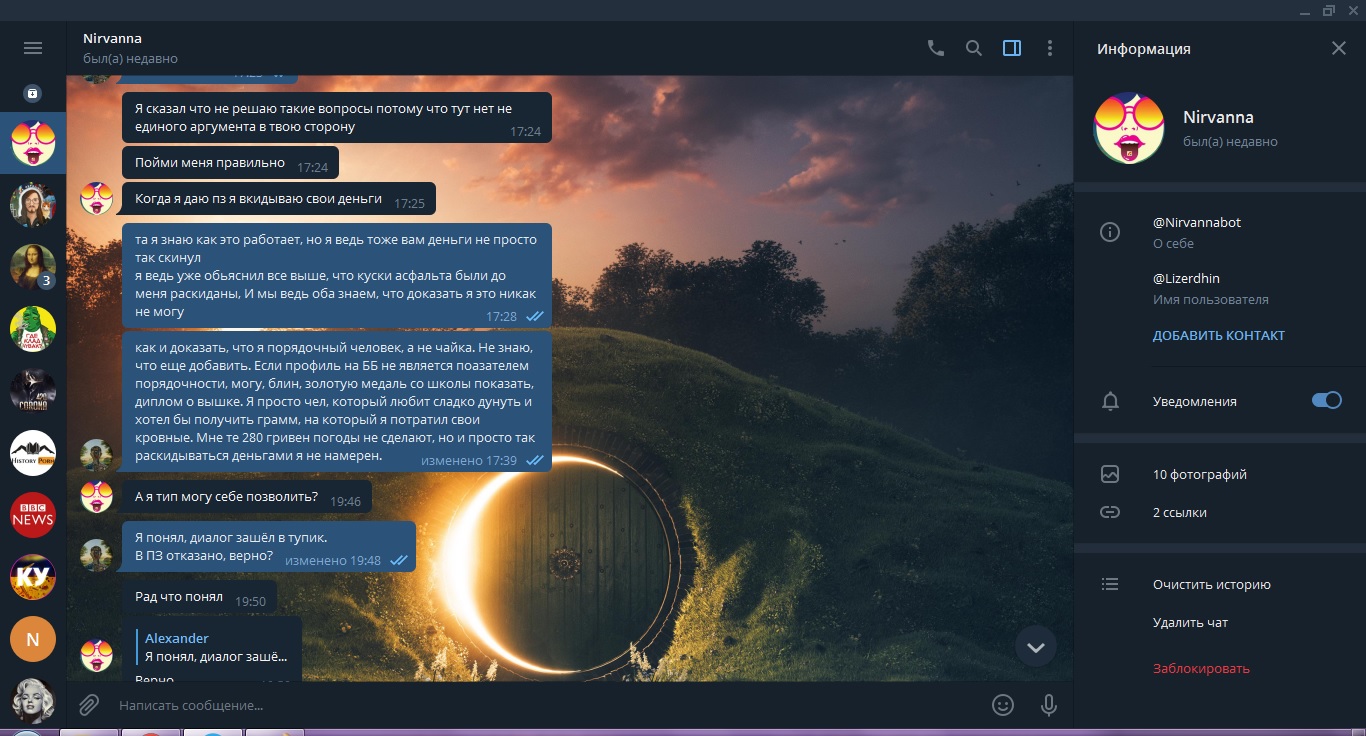Viewport: 1366px width, 736px height.
Task: Open the Corona avatar chat
Action: (x=33, y=391)
